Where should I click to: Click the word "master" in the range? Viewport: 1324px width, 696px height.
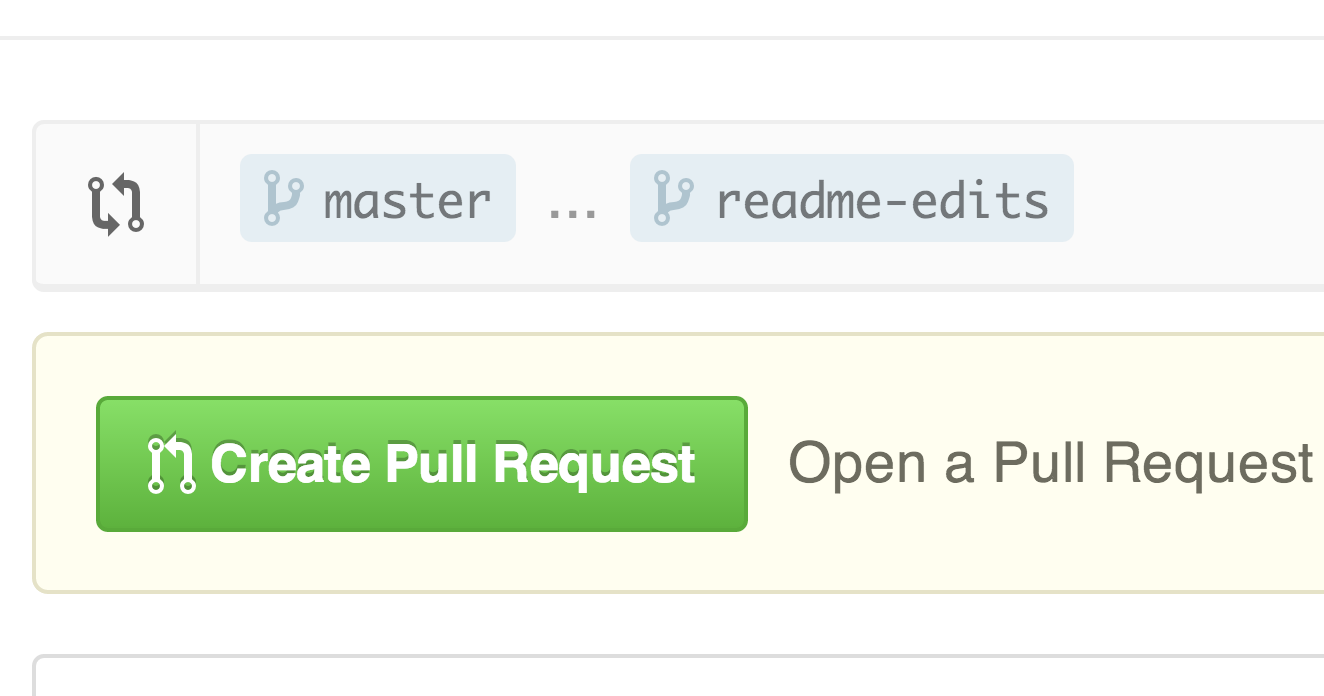407,201
